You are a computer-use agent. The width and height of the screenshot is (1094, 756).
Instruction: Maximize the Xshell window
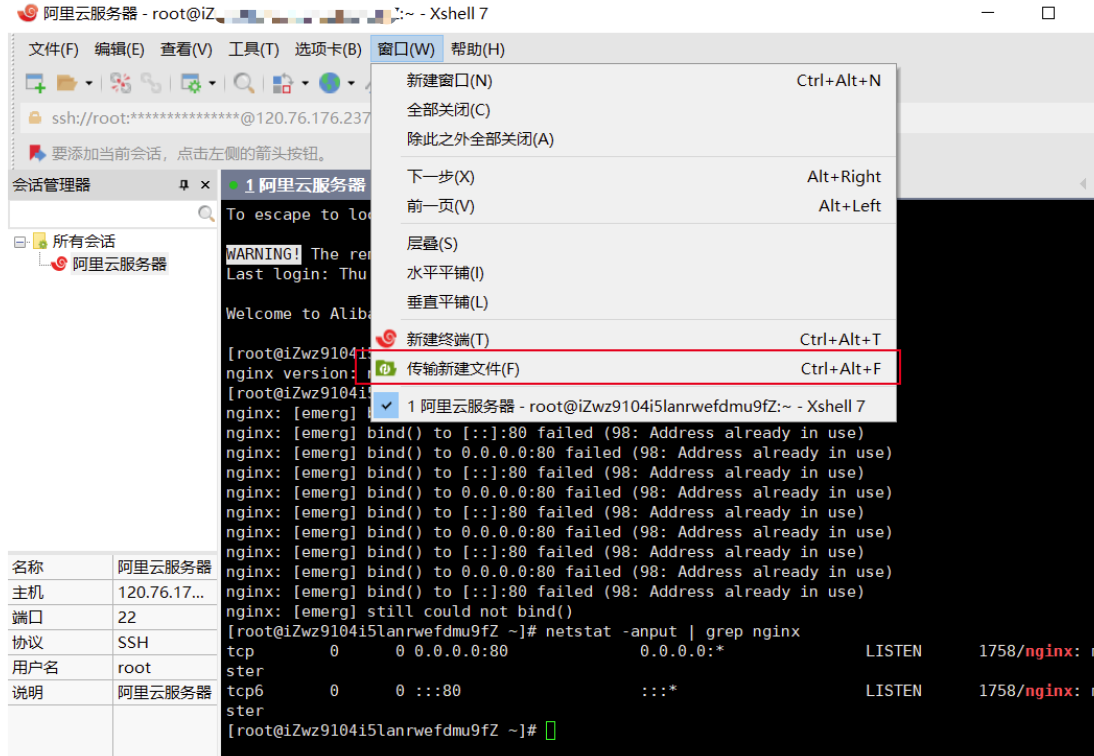coord(1048,13)
